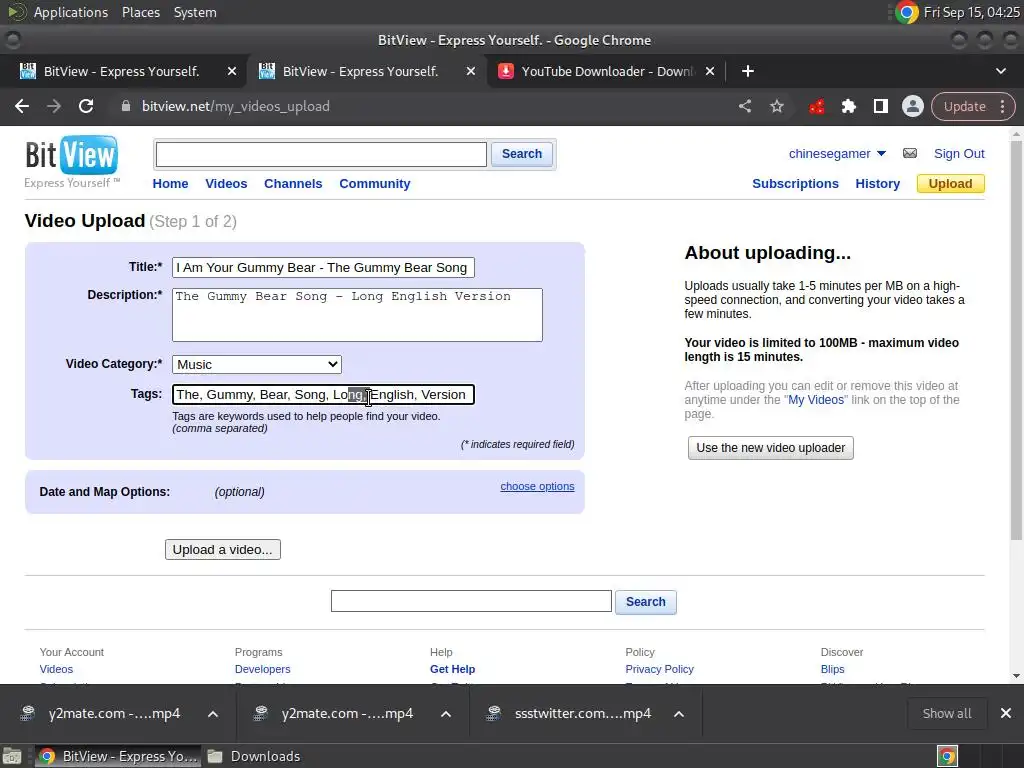Click the site lock icon in address bar
The height and width of the screenshot is (768, 1024).
click(x=126, y=106)
